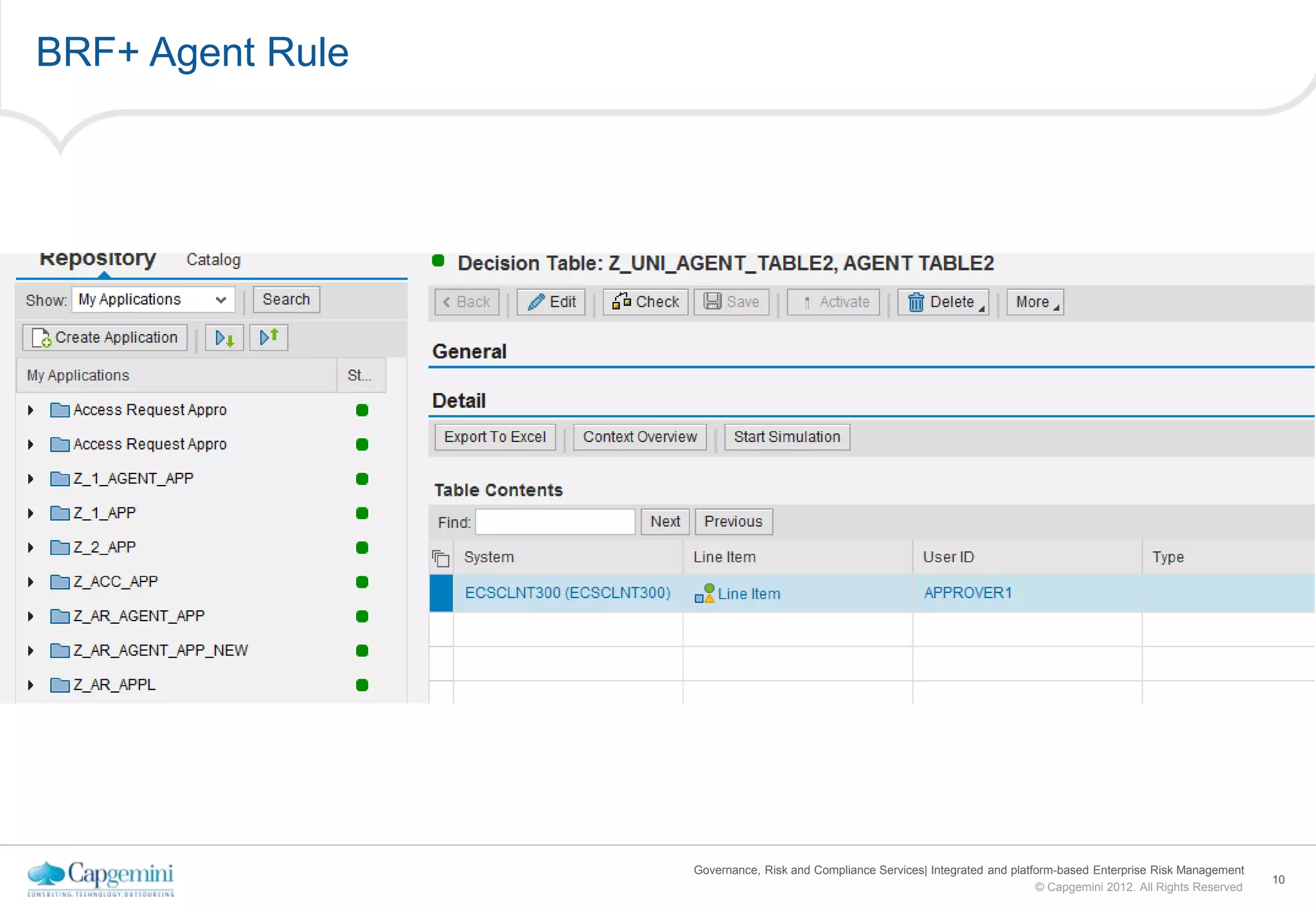This screenshot has width=1316, height=911.
Task: Open the APPROVER1 user ID link
Action: pyautogui.click(x=968, y=593)
